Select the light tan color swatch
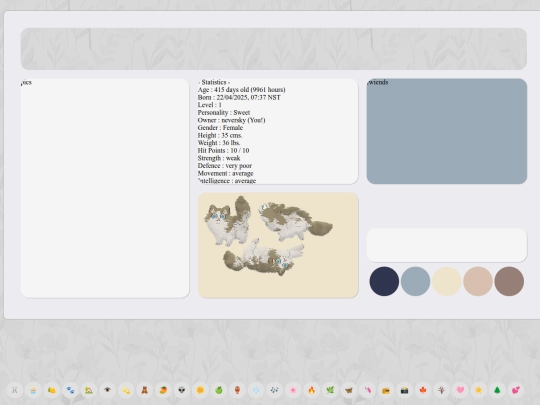Screen dimensions: 540x405 (x=478, y=281)
